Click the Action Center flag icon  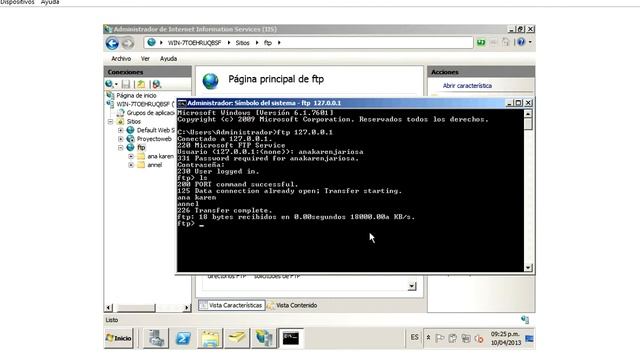coord(440,338)
